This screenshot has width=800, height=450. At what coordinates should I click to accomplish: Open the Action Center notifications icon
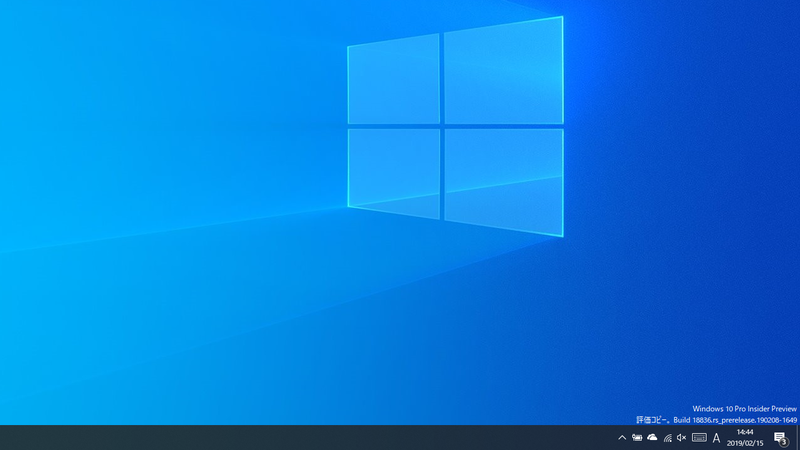(781, 438)
